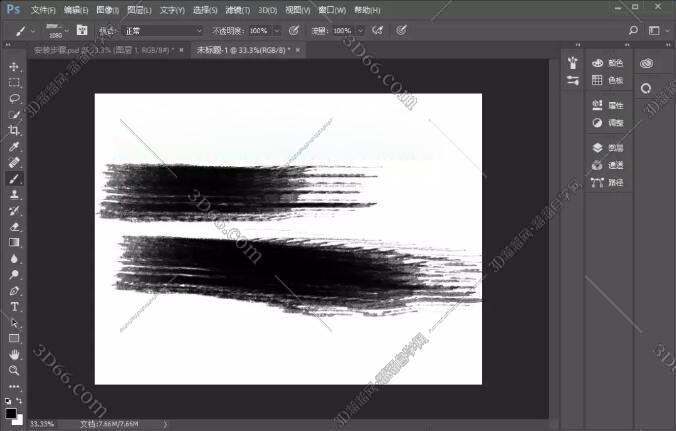Enable airbrush-style build-up button
The width and height of the screenshot is (676, 431).
375,31
